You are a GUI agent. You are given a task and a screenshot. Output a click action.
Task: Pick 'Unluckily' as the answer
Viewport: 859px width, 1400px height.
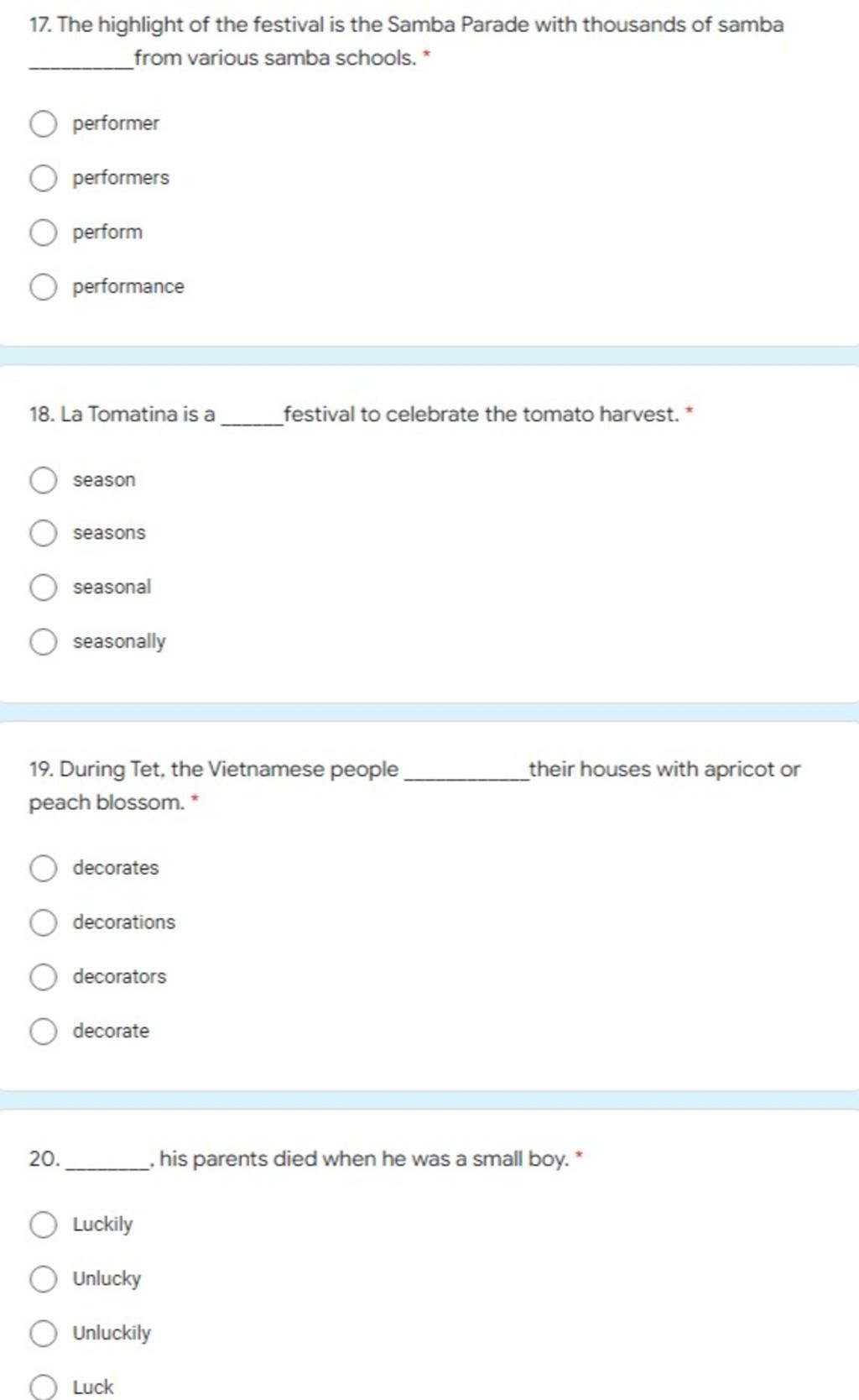click(44, 1334)
